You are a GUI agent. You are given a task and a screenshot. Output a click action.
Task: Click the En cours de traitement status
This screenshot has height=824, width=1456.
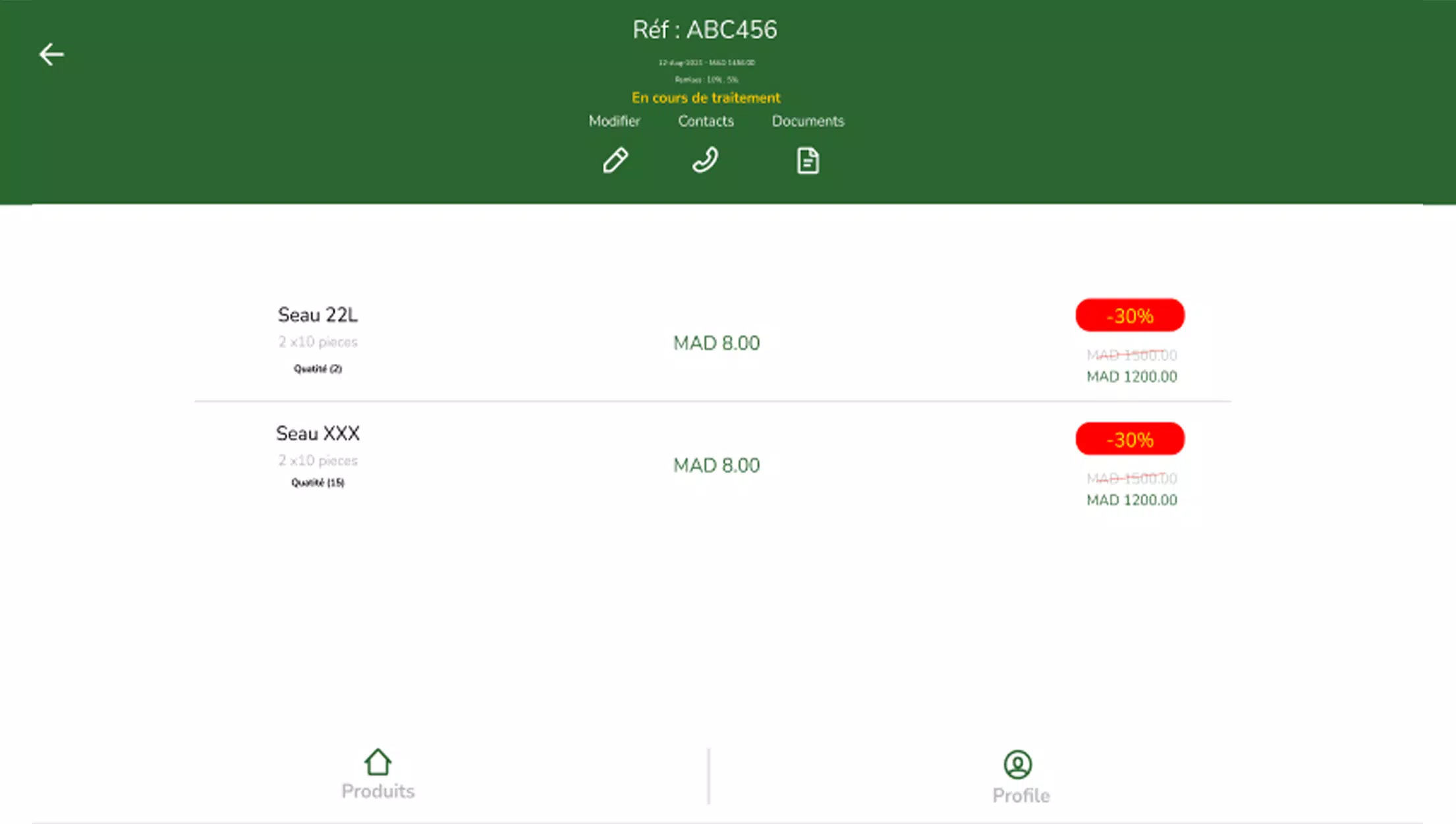(706, 98)
